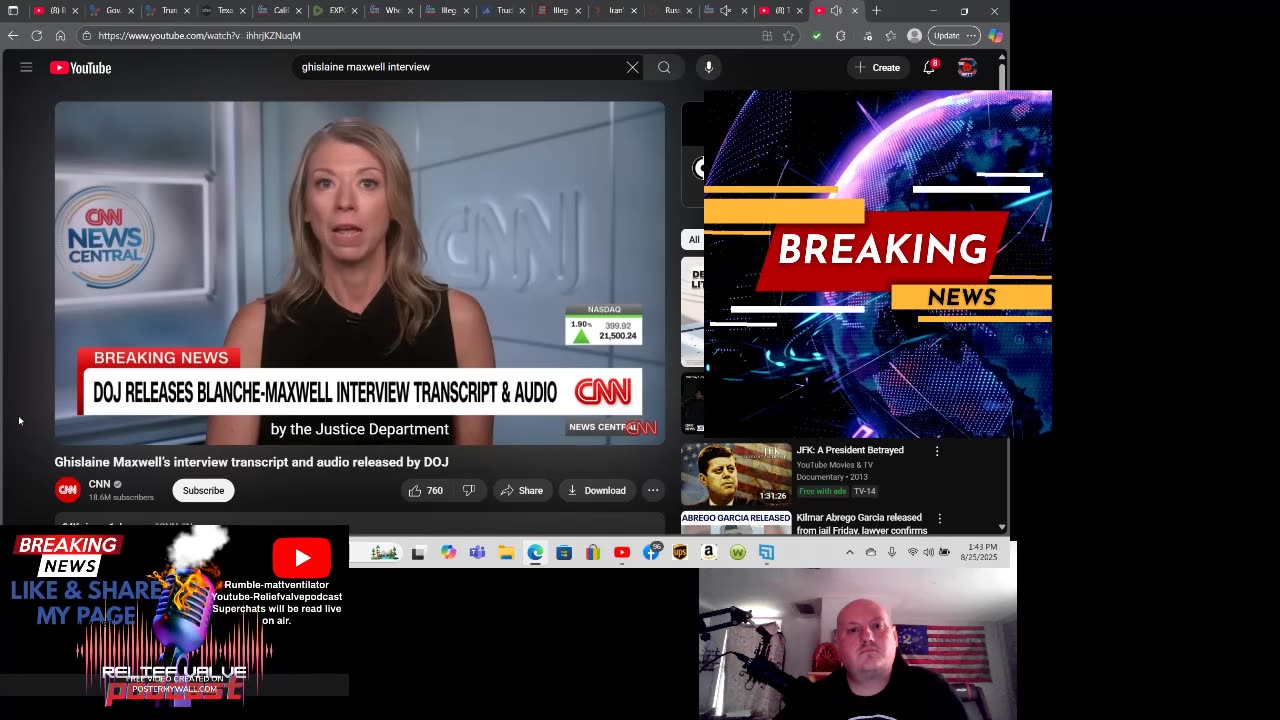Open the browser profile icon

point(914,35)
